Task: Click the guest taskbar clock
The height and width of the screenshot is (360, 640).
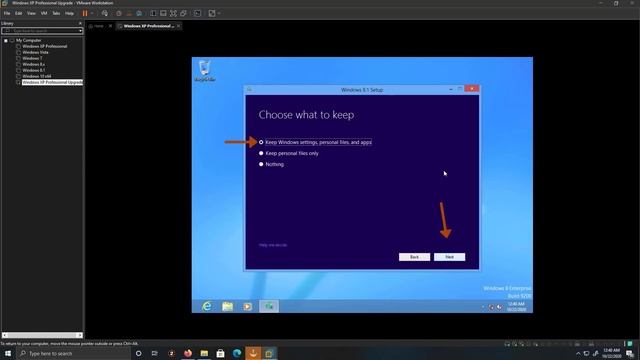Action: pyautogui.click(x=516, y=307)
